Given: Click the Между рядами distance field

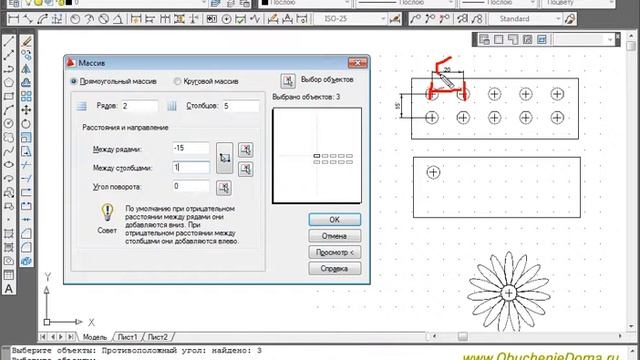Looking at the screenshot, I should [191, 148].
